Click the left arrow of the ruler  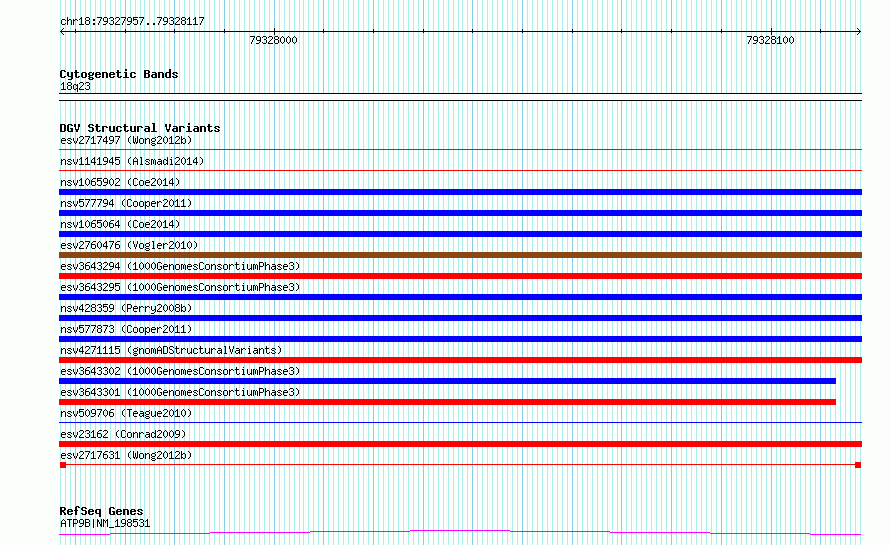coord(62,31)
